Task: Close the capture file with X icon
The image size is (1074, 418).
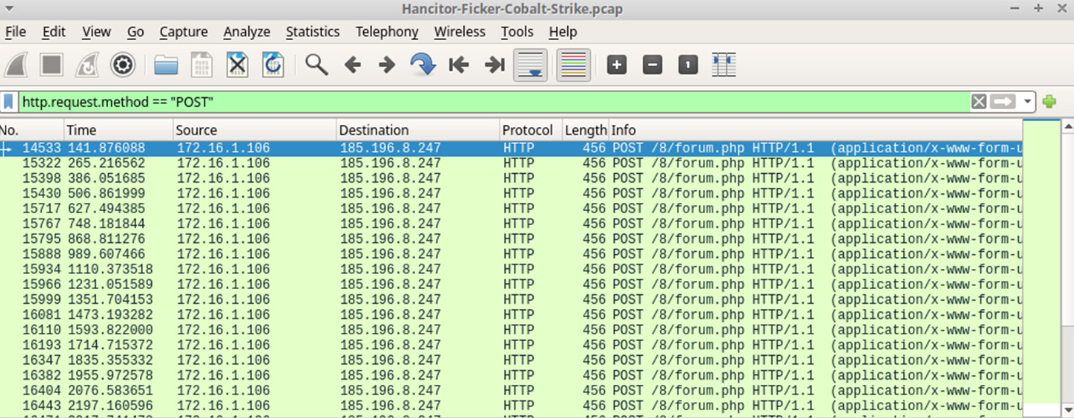Action: [x=236, y=65]
